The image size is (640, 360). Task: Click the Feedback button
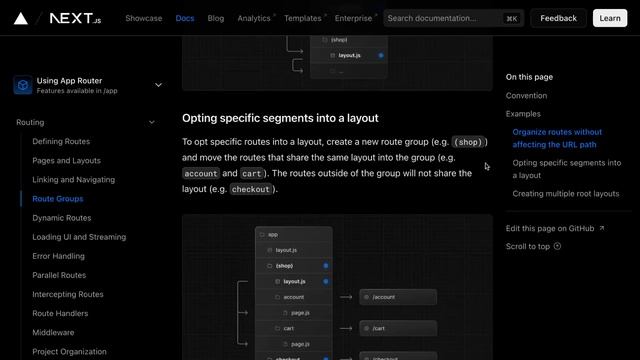click(x=558, y=18)
